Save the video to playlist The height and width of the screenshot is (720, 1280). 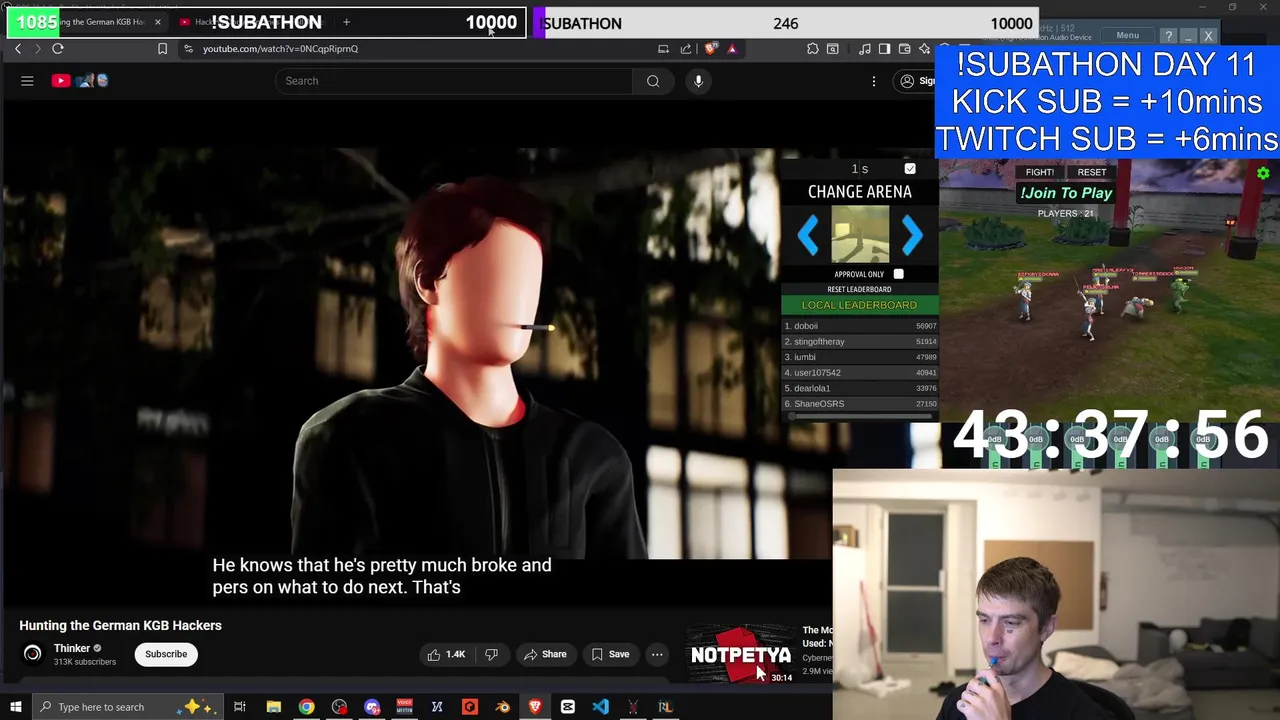(610, 654)
